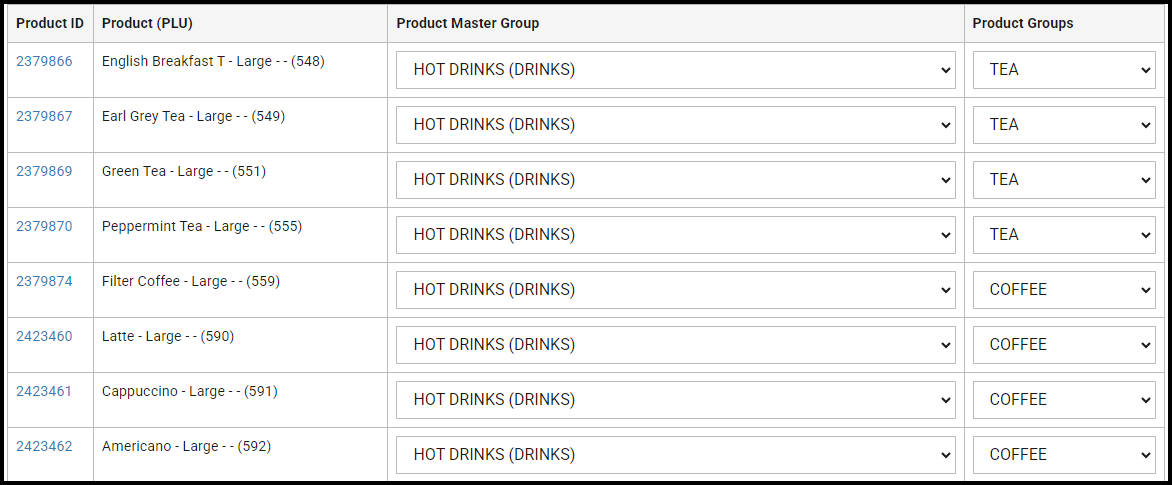Open product 2379870 details link
Viewport: 1172px width, 485px height.
44,226
